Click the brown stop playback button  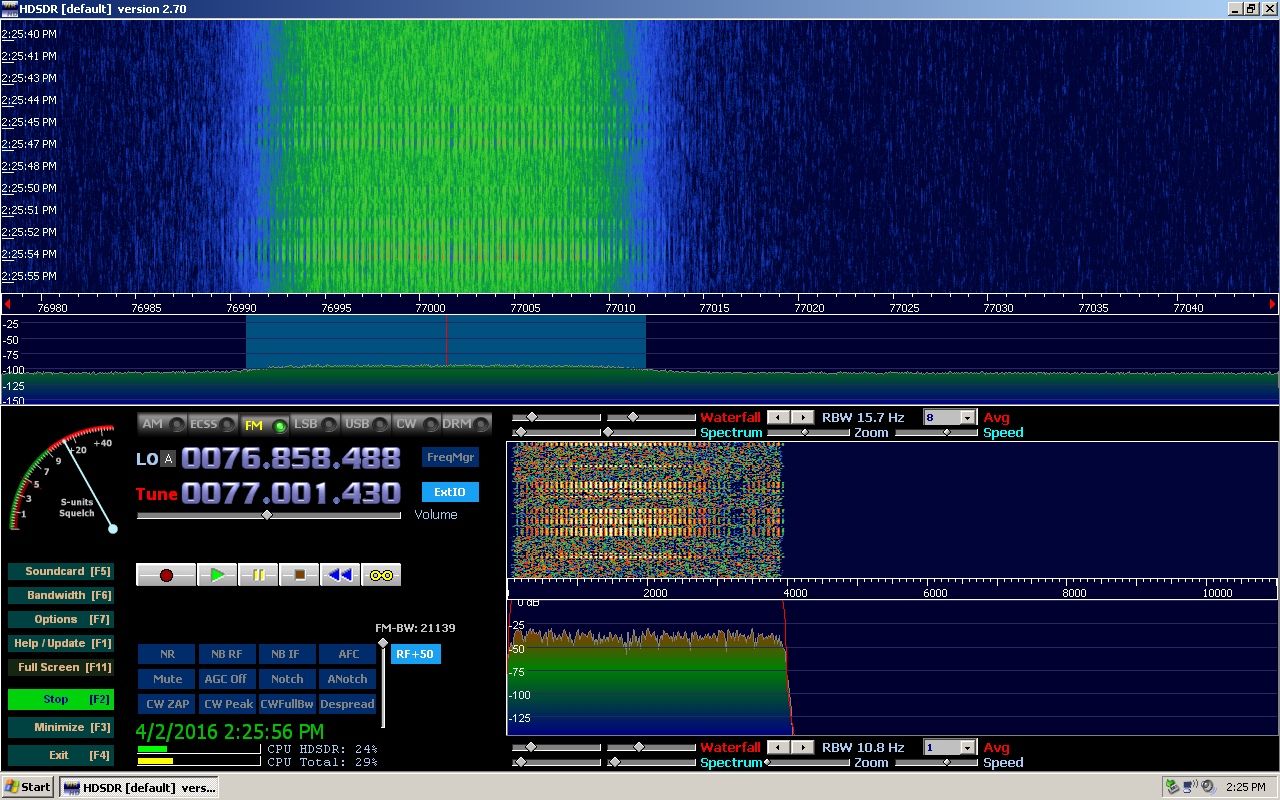299,575
